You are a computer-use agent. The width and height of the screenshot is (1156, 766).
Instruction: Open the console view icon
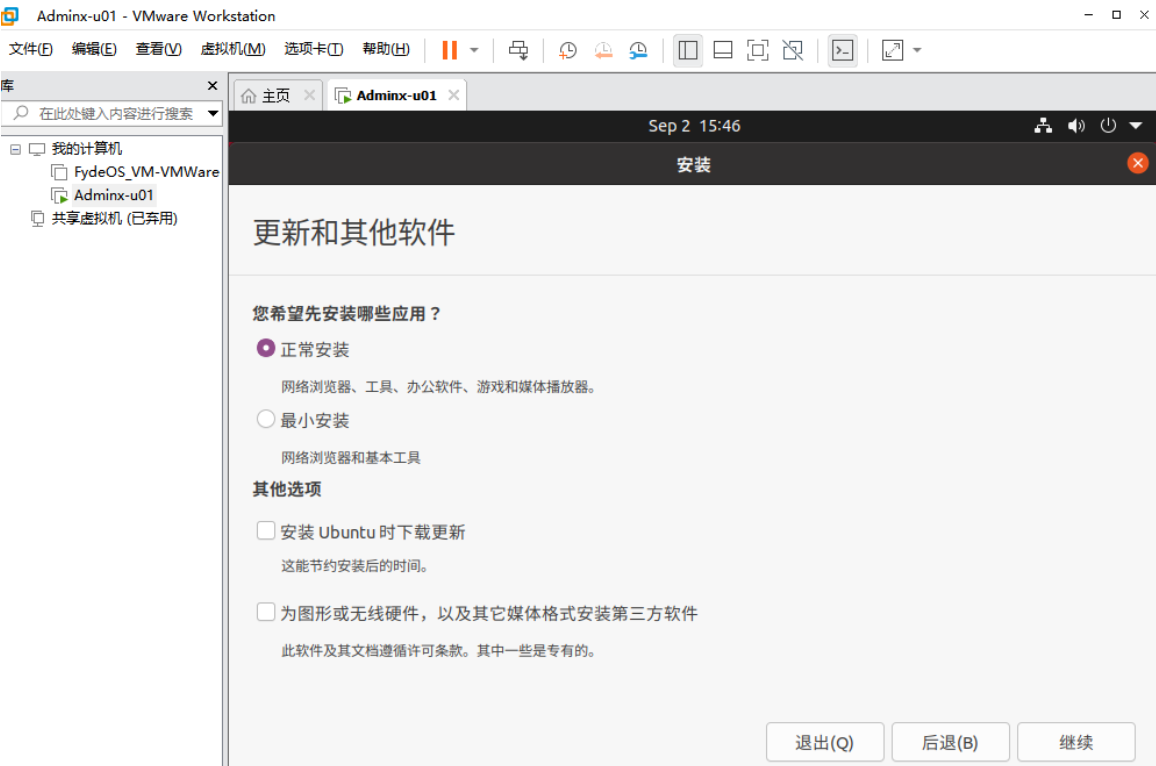[x=843, y=50]
